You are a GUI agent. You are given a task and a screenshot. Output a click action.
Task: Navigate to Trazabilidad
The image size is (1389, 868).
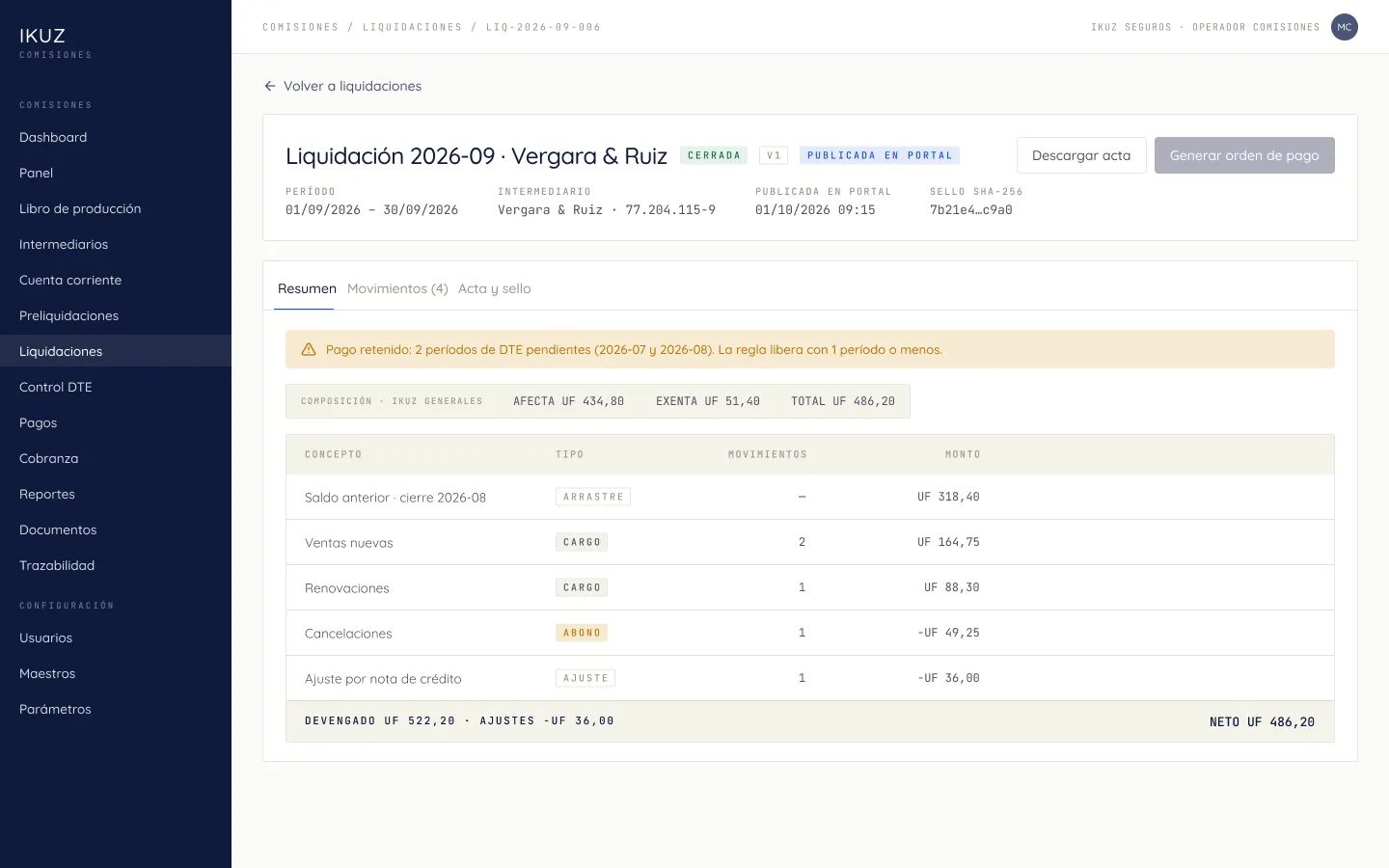click(116, 565)
